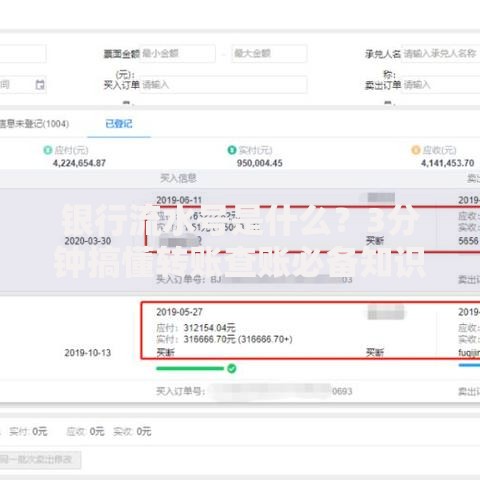Open the calendar date picker icon
Screen dimensions: 480x480
40,85
